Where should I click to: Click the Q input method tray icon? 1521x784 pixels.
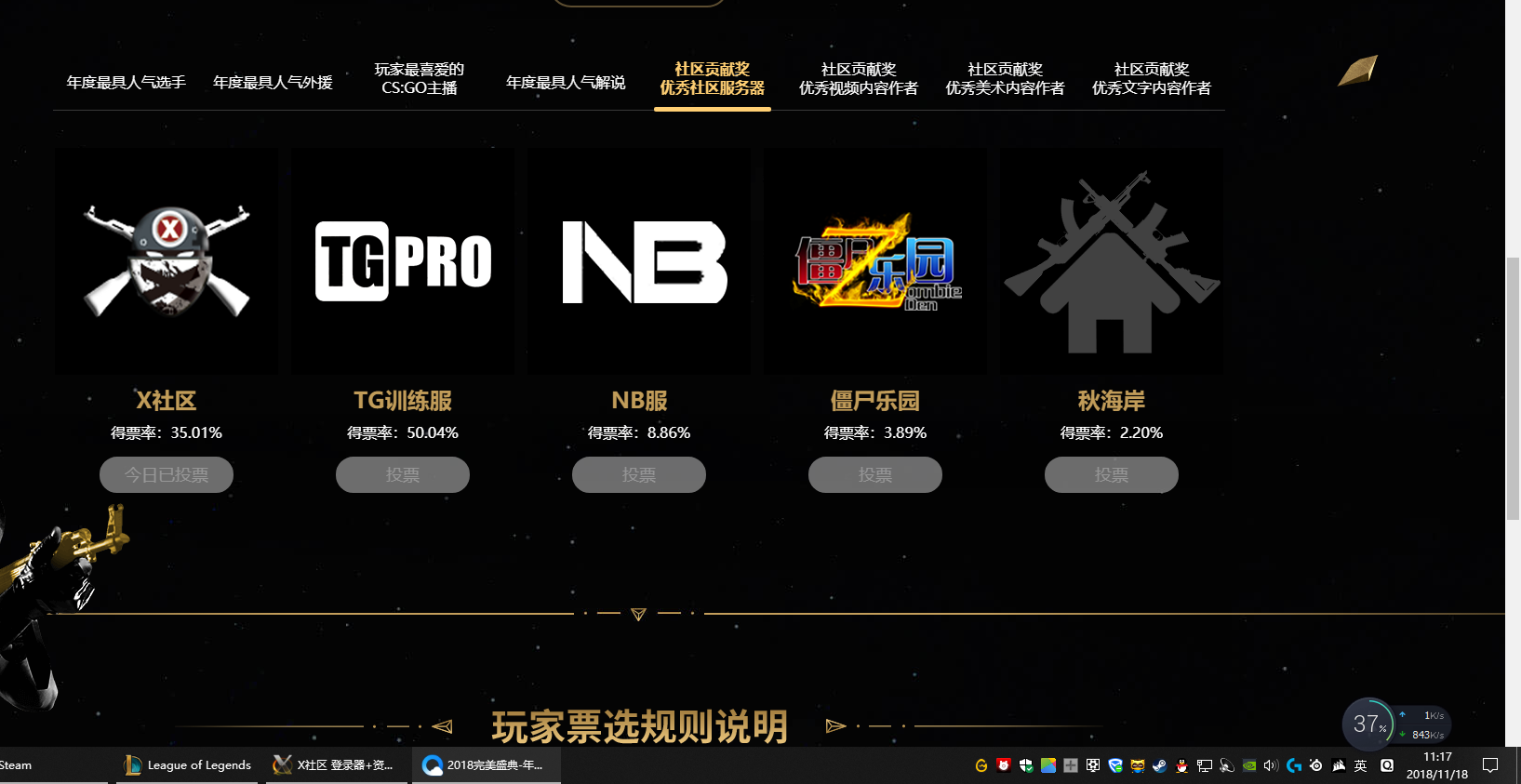pyautogui.click(x=1387, y=765)
